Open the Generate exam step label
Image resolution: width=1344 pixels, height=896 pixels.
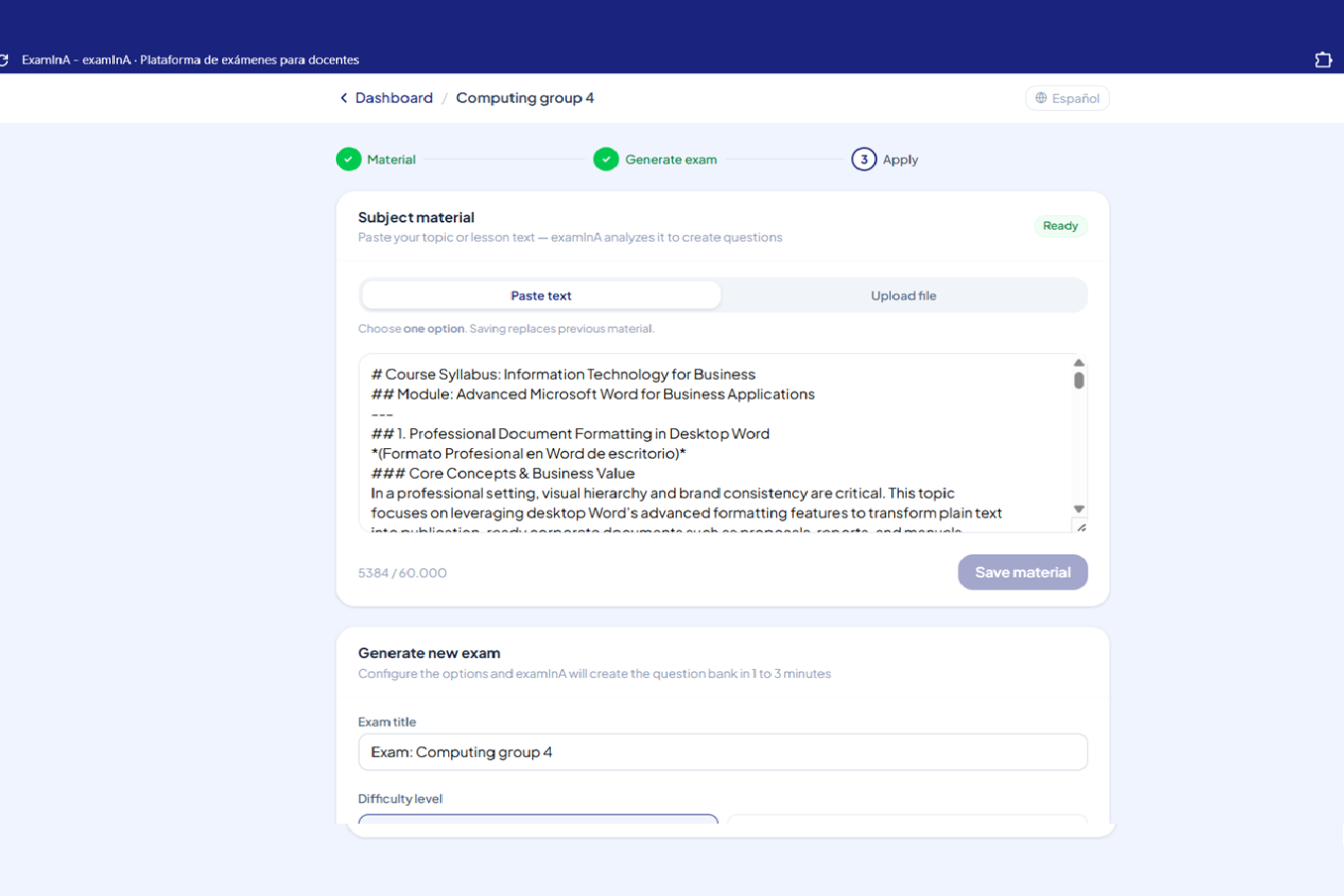pyautogui.click(x=671, y=160)
